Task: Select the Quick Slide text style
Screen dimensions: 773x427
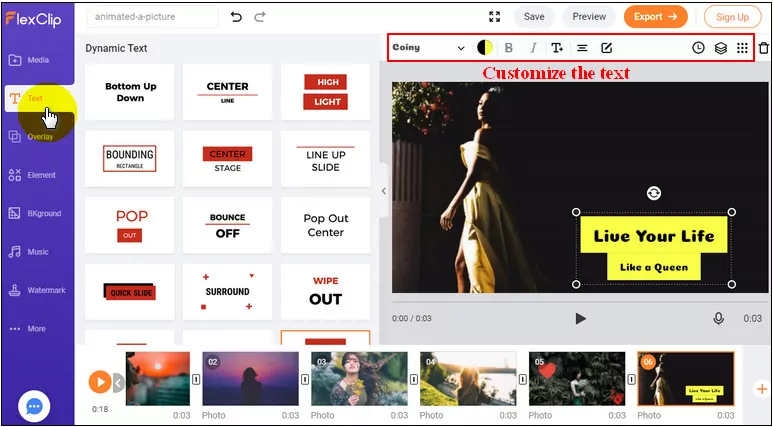Action: coord(130,292)
